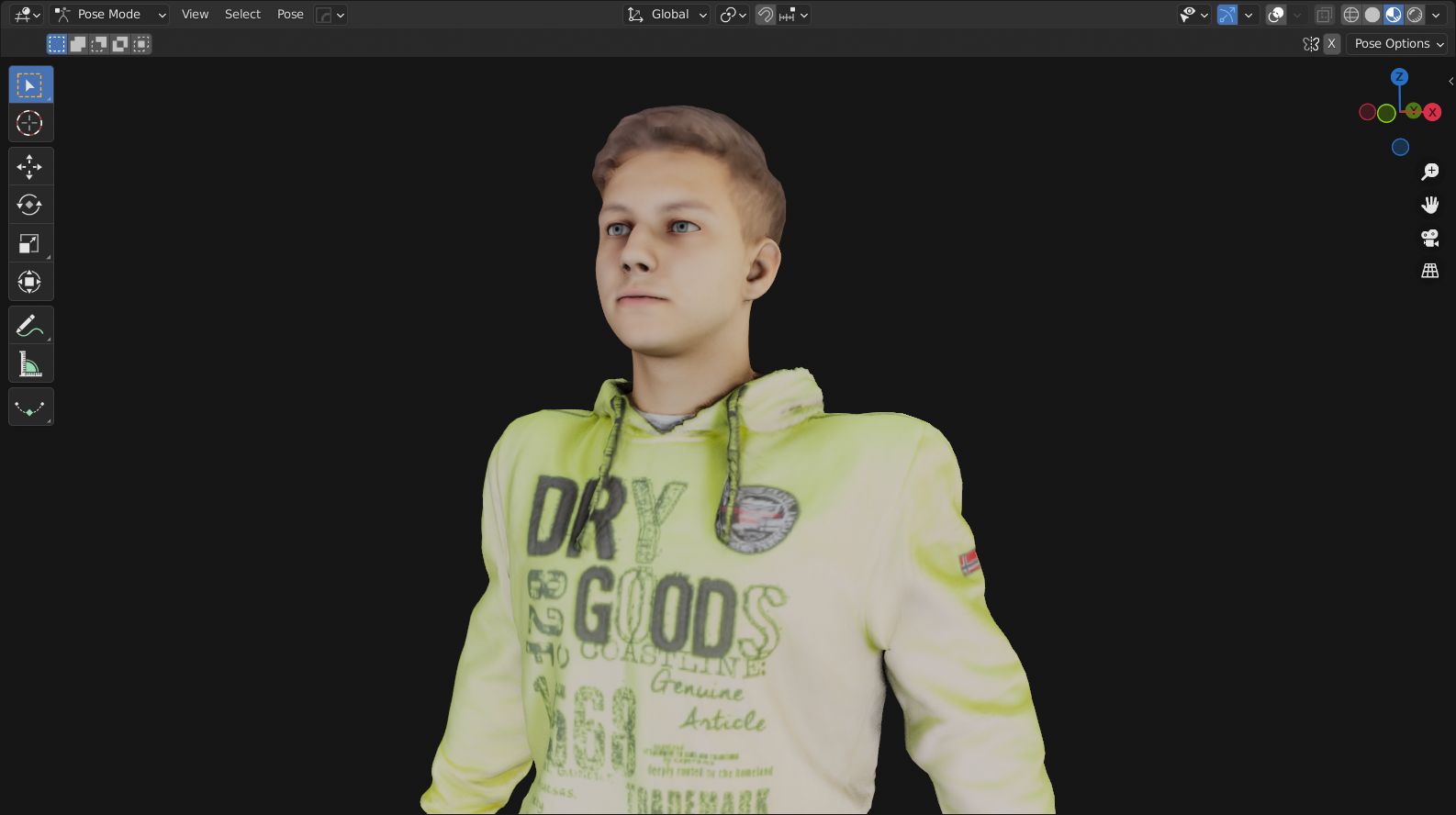
Task: Set selection mode to Extend
Action: click(x=78, y=44)
